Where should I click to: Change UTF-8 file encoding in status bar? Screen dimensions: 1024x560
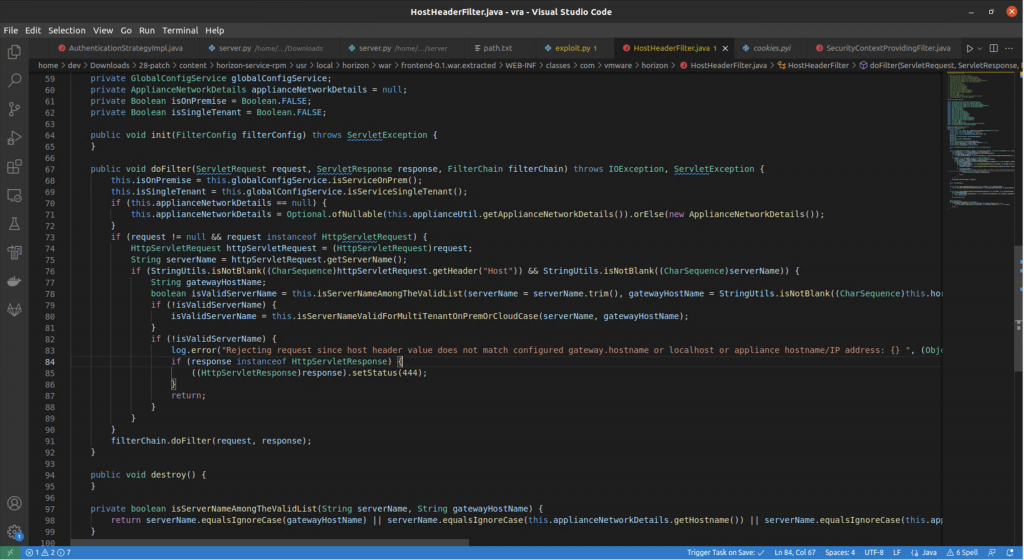pos(874,552)
